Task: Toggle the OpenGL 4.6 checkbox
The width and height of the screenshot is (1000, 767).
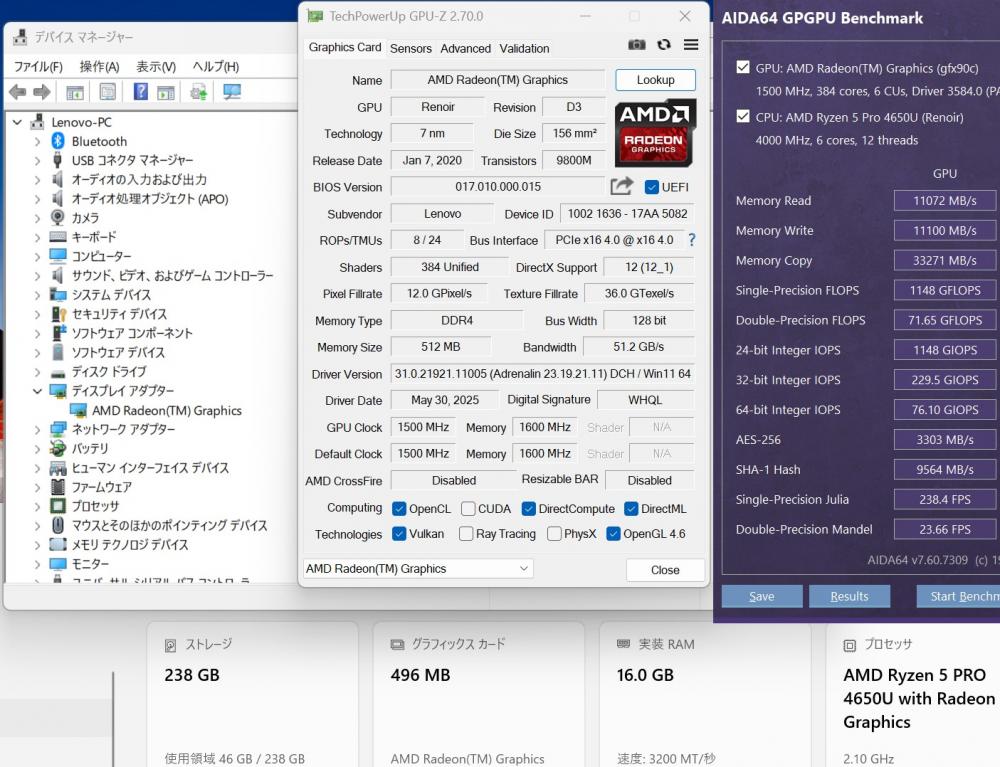Action: 614,534
